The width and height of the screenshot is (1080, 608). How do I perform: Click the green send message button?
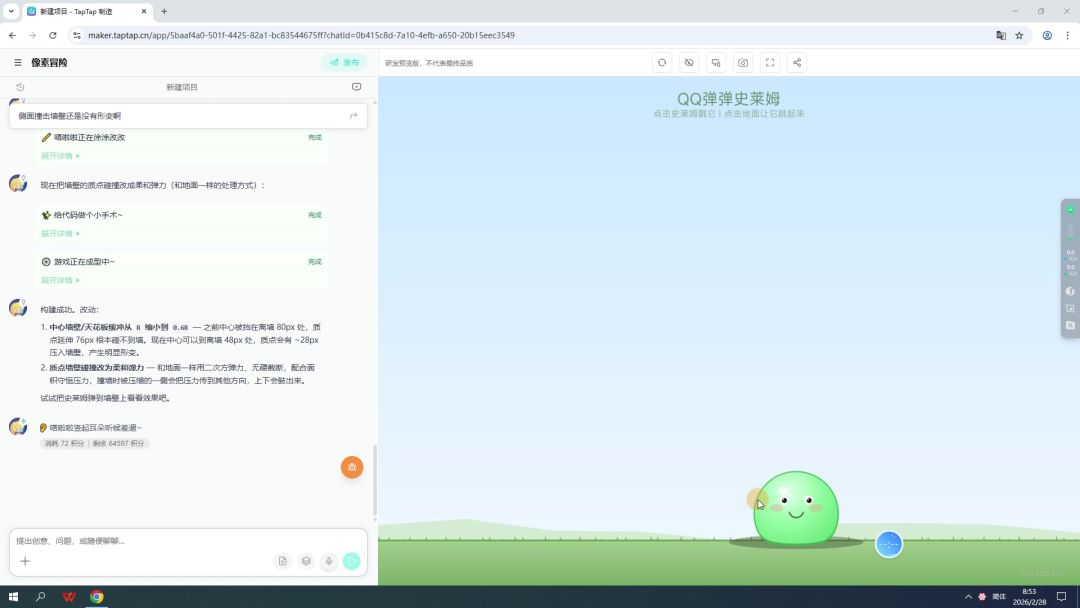[x=352, y=561]
